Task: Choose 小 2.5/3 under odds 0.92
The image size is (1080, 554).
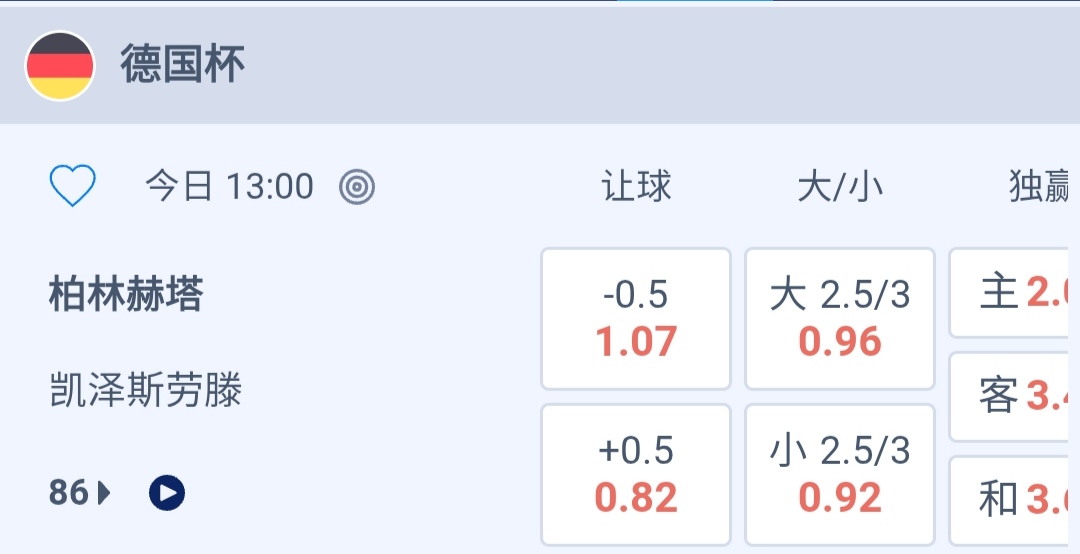Action: click(840, 475)
